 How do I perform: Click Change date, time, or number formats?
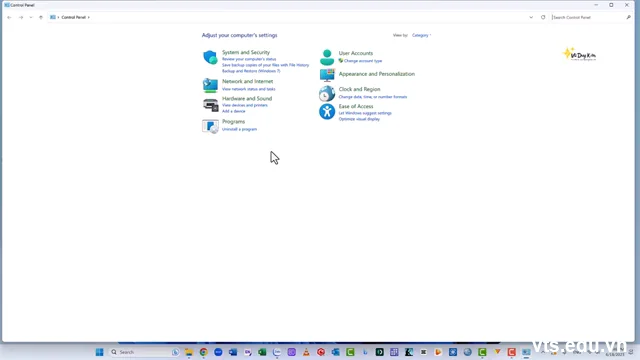(373, 97)
